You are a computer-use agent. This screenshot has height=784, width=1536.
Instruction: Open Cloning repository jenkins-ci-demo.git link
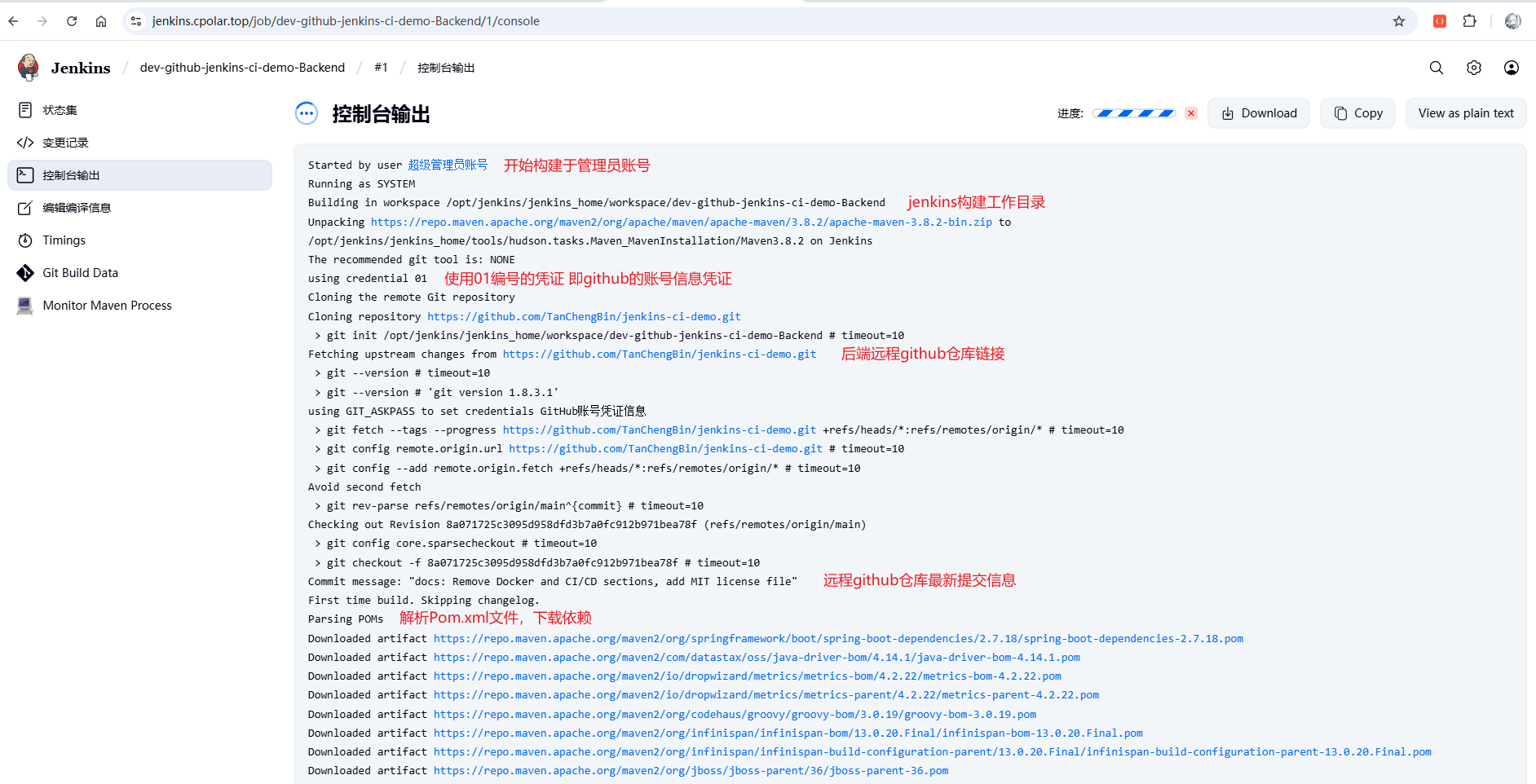click(584, 316)
